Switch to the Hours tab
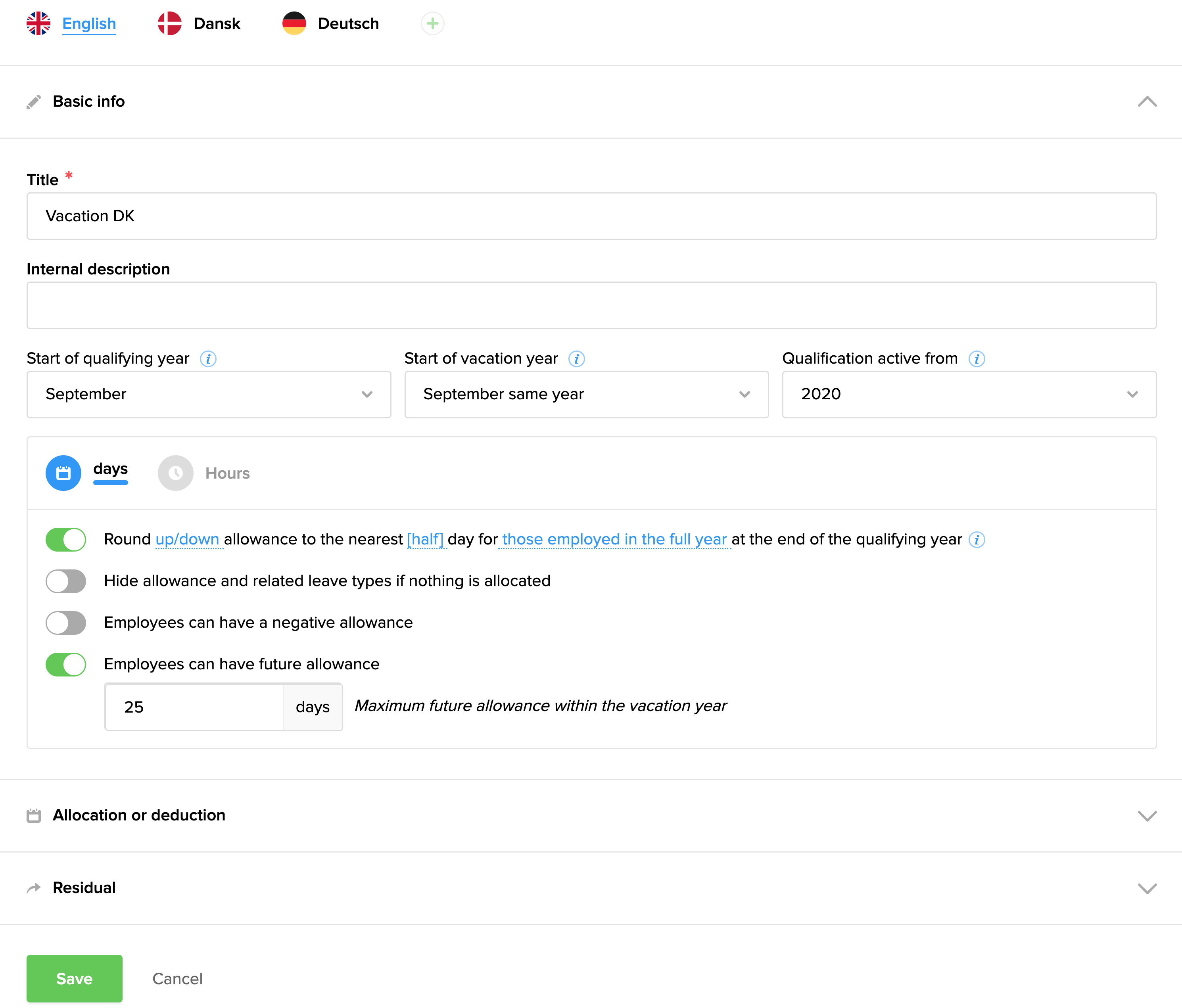The height and width of the screenshot is (1008, 1182). tap(227, 473)
